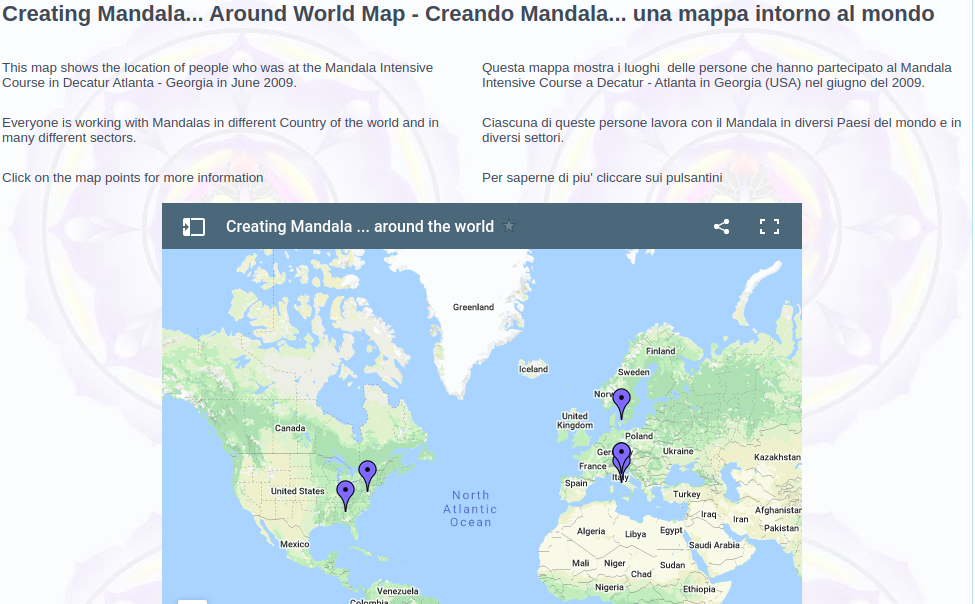Click the United Kingdom map label

[575, 420]
